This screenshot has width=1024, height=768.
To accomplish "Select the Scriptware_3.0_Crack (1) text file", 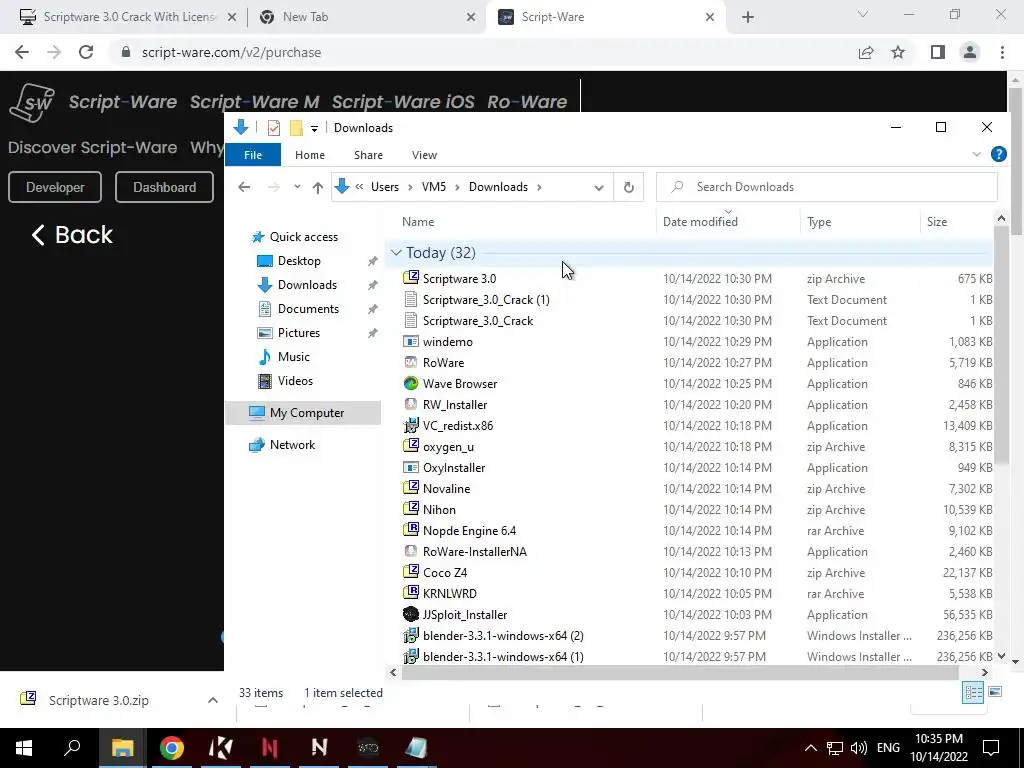I will coord(486,300).
